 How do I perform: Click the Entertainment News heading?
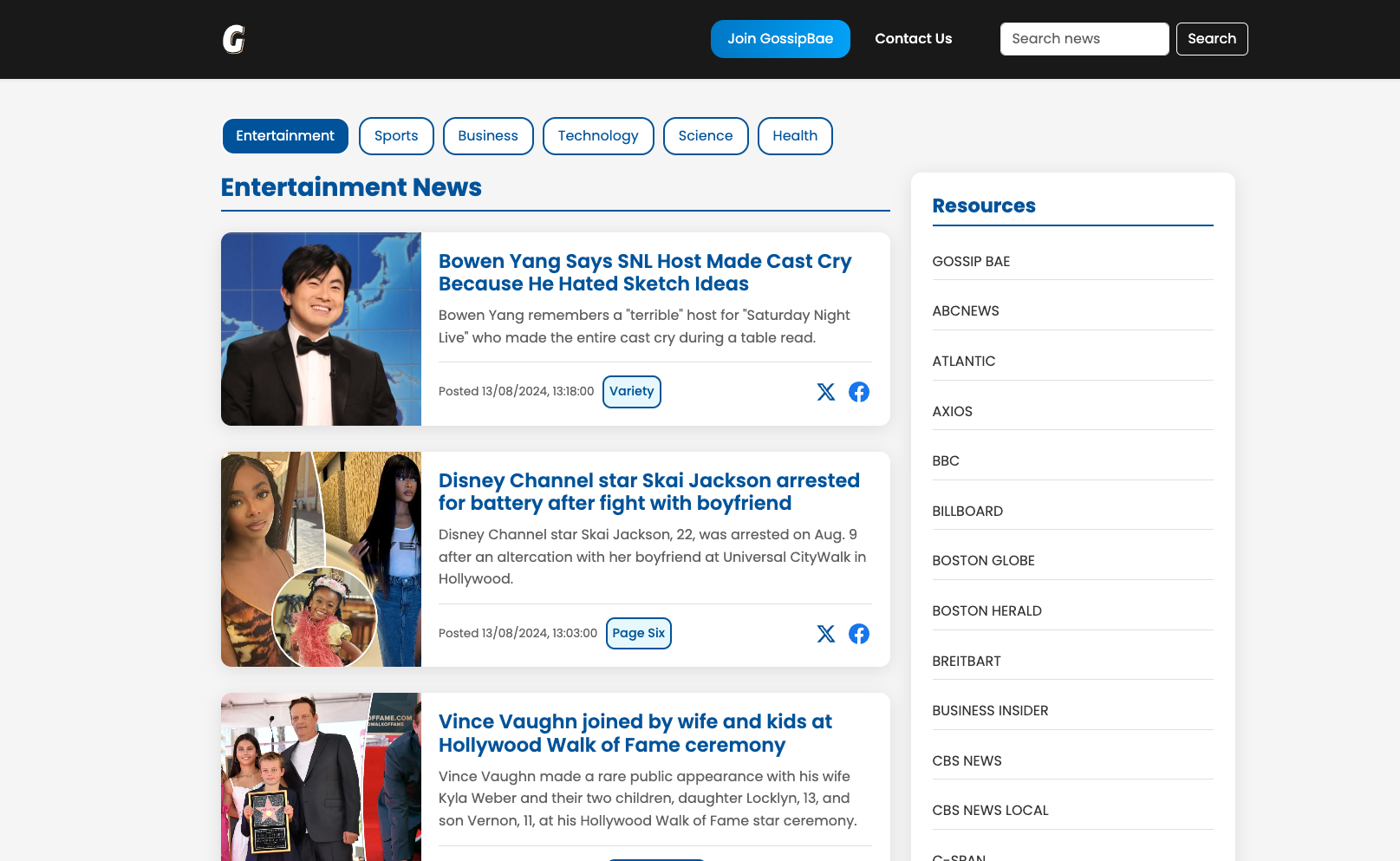tap(351, 187)
